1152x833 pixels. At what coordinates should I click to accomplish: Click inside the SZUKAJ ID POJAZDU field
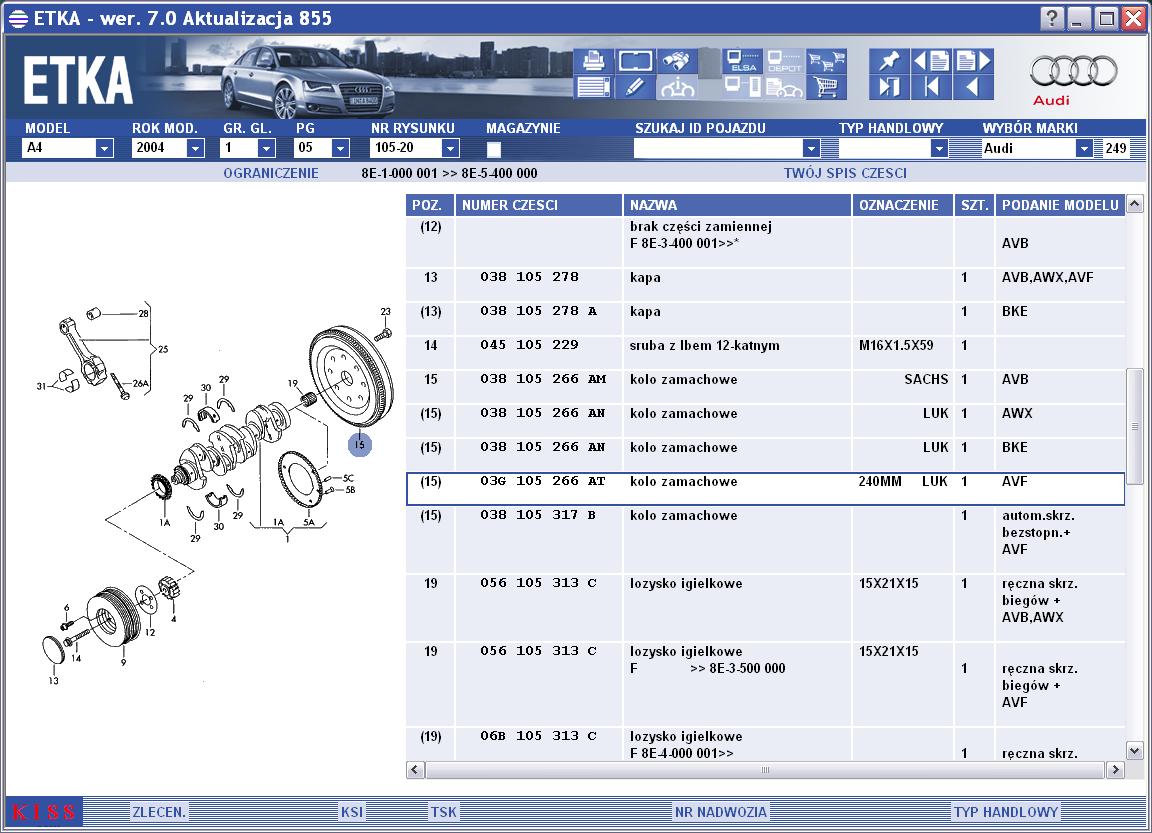718,148
